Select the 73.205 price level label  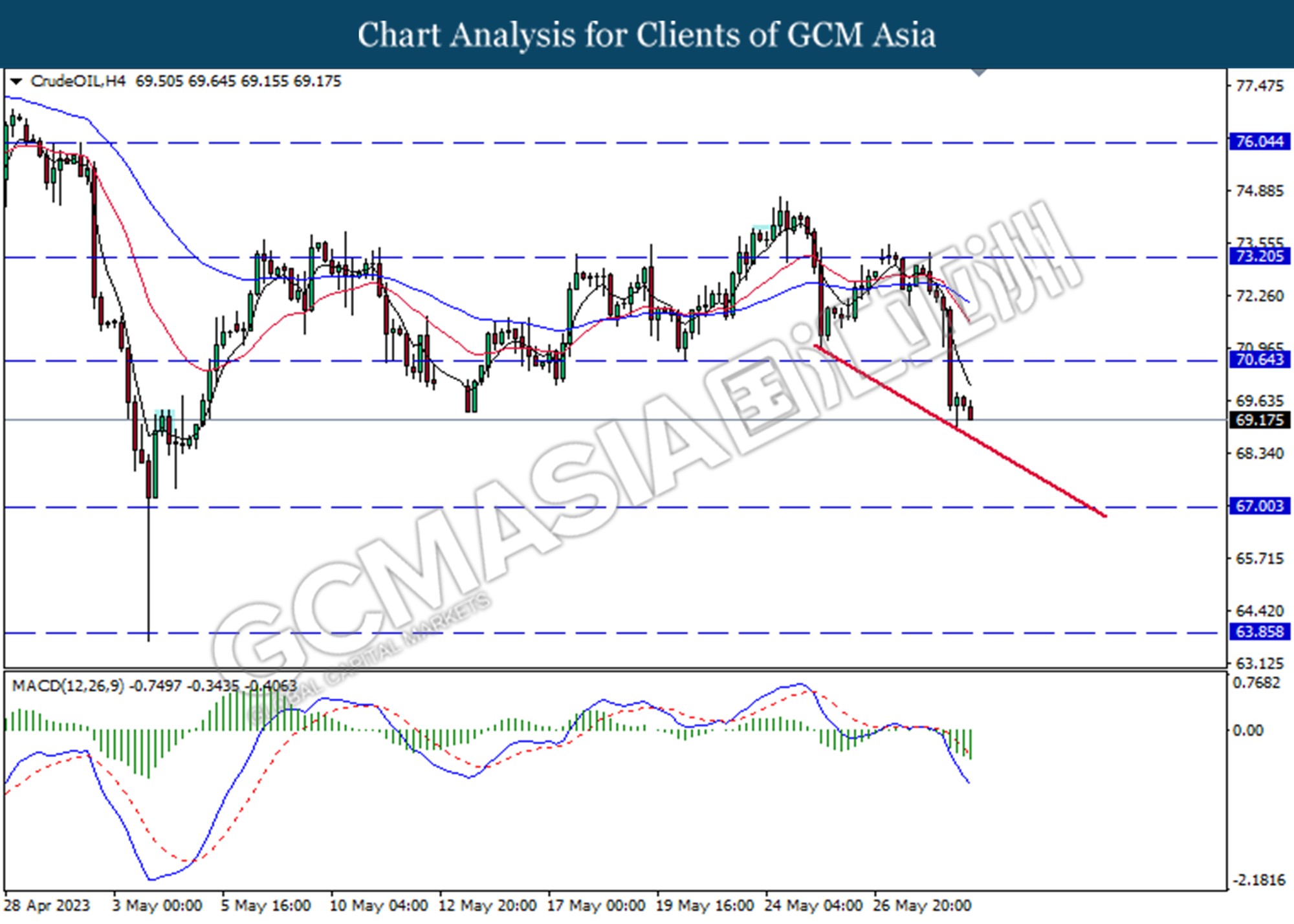(x=1259, y=256)
